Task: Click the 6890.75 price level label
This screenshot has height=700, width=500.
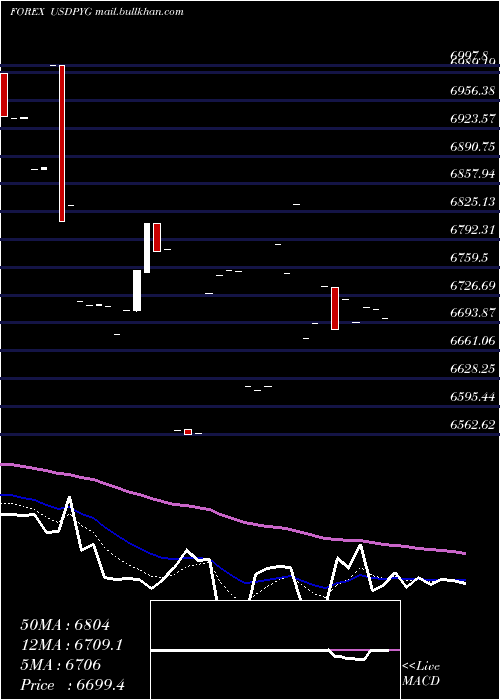Action: pyautogui.click(x=472, y=147)
